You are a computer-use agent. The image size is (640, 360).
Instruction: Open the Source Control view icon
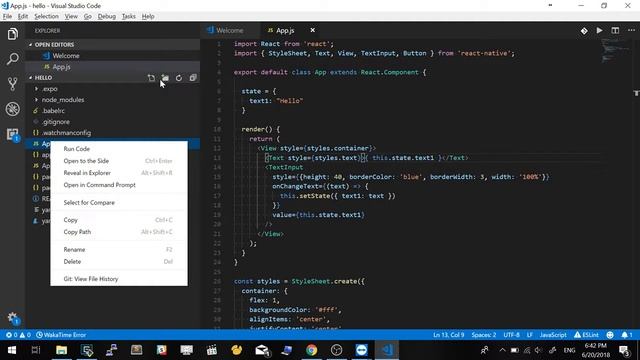pos(13,84)
